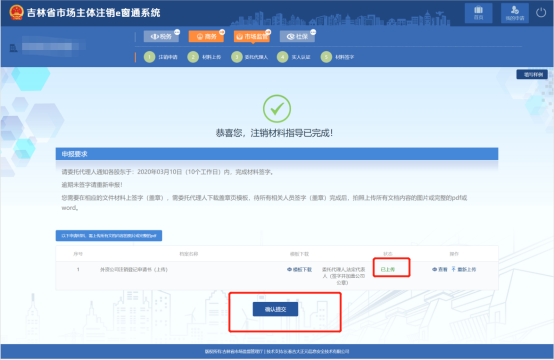This screenshot has width=554, height=360.
Task: Click the badge on the 社保 tab
Action: click(x=313, y=32)
